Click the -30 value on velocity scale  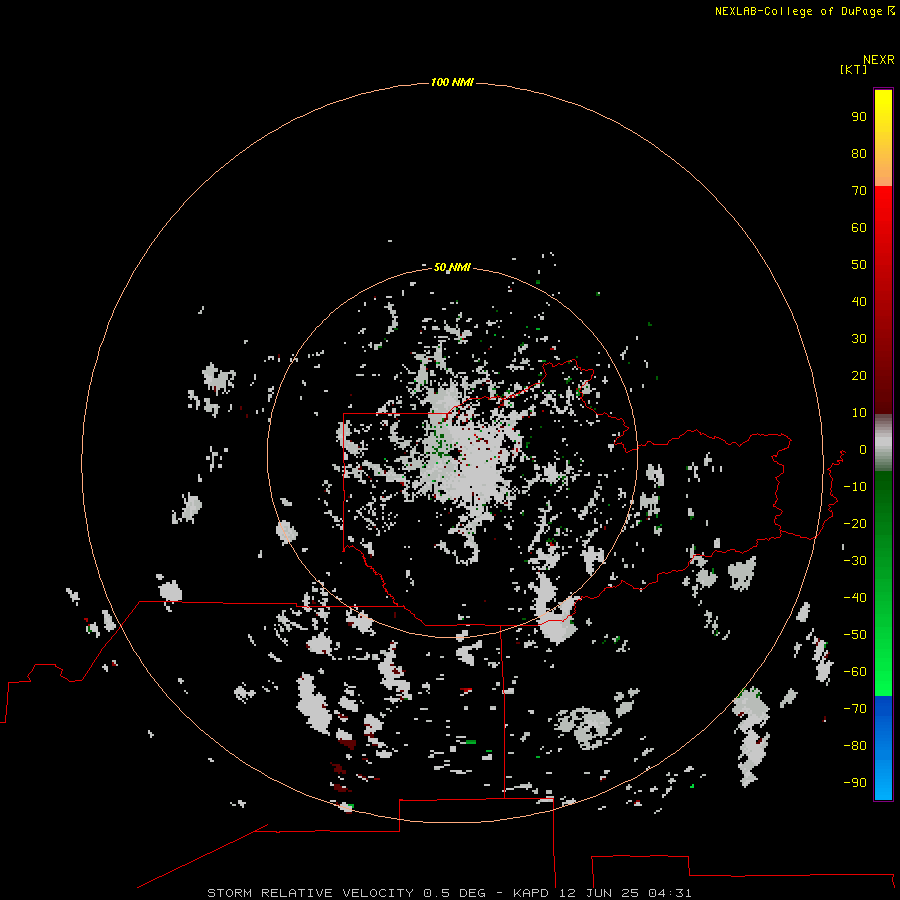point(855,561)
